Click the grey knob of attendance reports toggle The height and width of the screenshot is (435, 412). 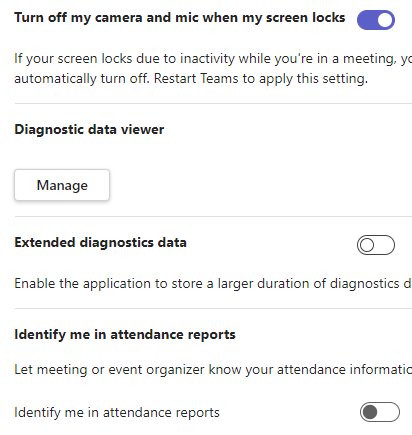pos(370,412)
